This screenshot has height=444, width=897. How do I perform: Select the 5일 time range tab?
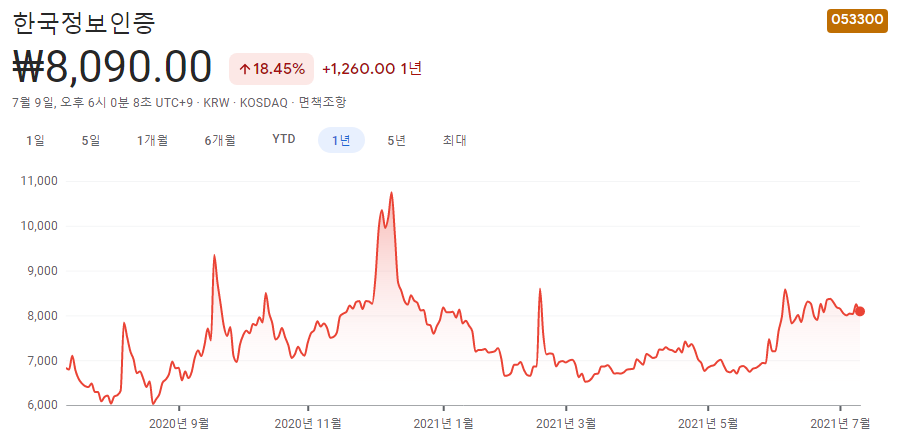[91, 140]
